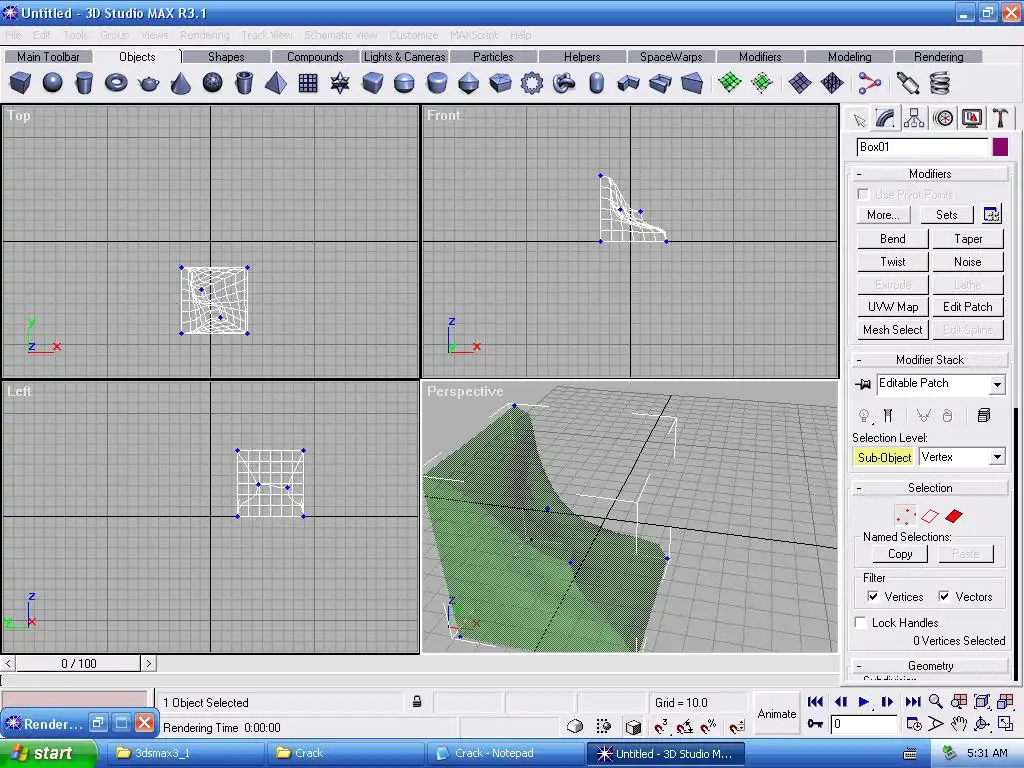Image resolution: width=1024 pixels, height=768 pixels.
Task: Switch to the Modify command panel
Action: tap(886, 118)
